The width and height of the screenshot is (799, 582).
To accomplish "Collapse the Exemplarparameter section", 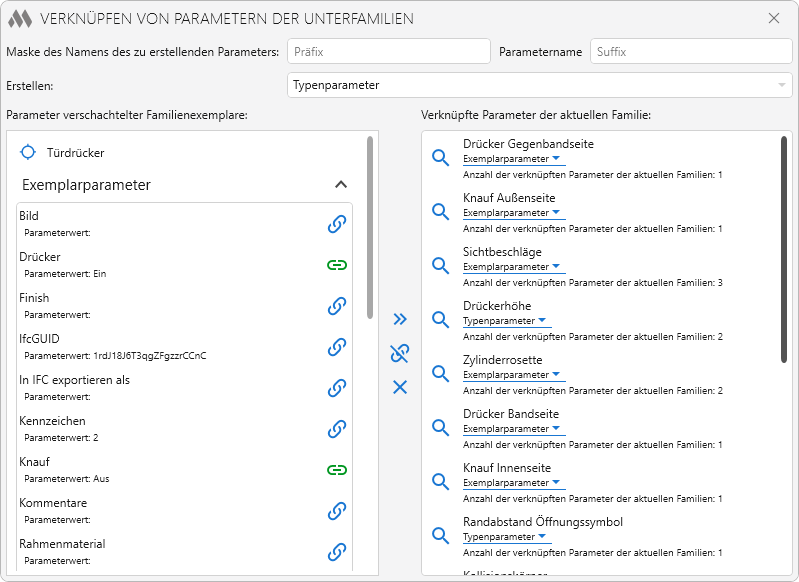I will 341,185.
